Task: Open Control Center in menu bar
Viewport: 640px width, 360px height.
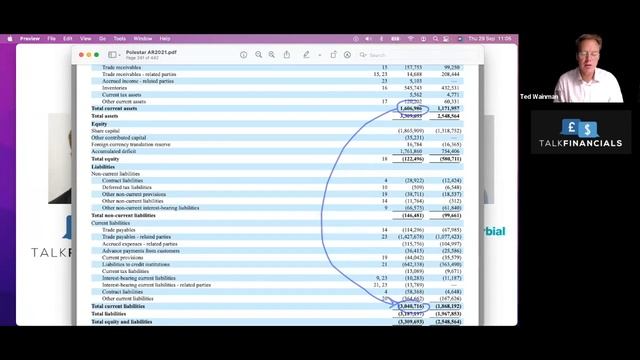Action: (x=447, y=39)
